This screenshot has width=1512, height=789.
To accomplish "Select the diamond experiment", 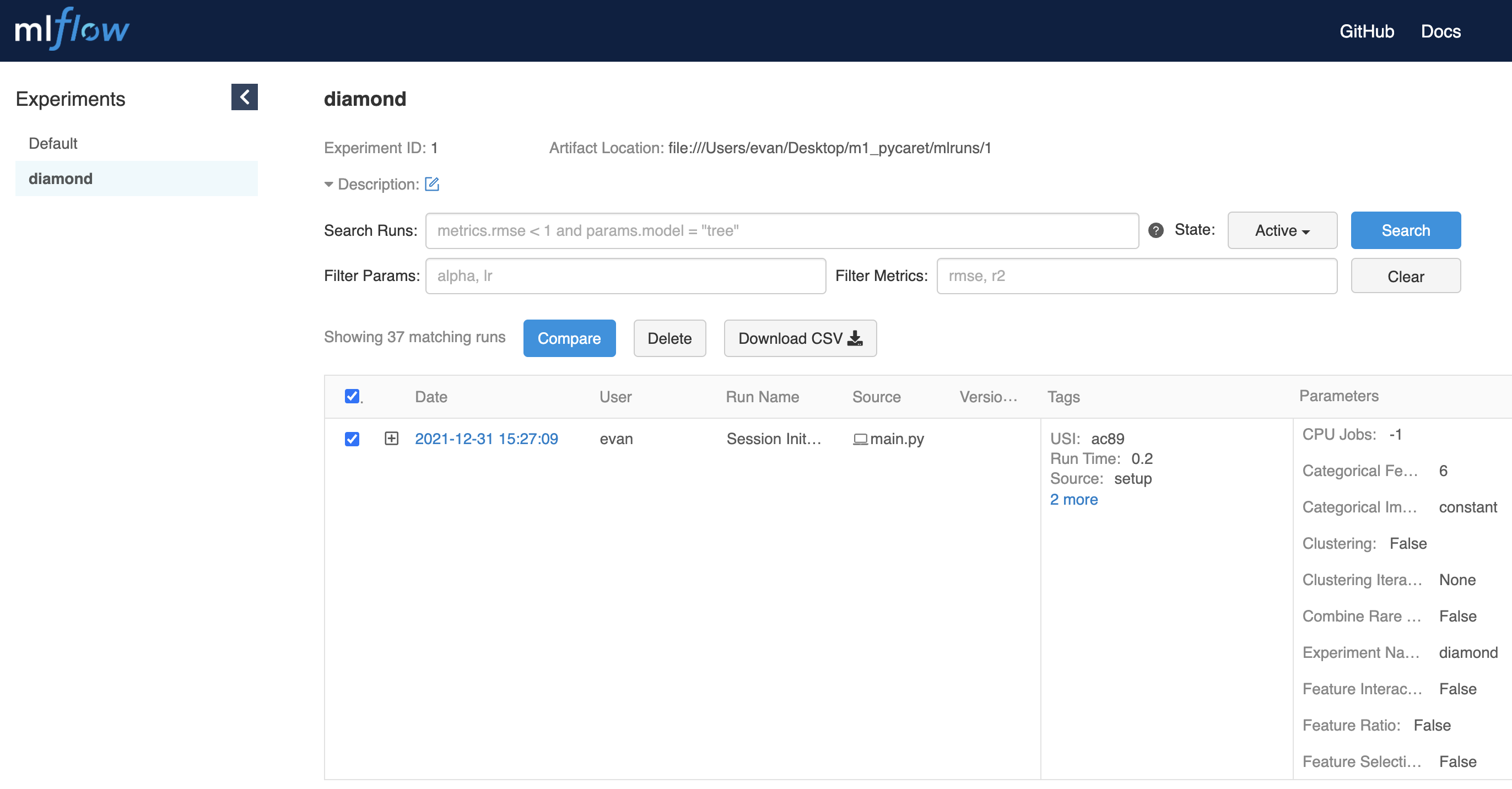I will [x=136, y=179].
